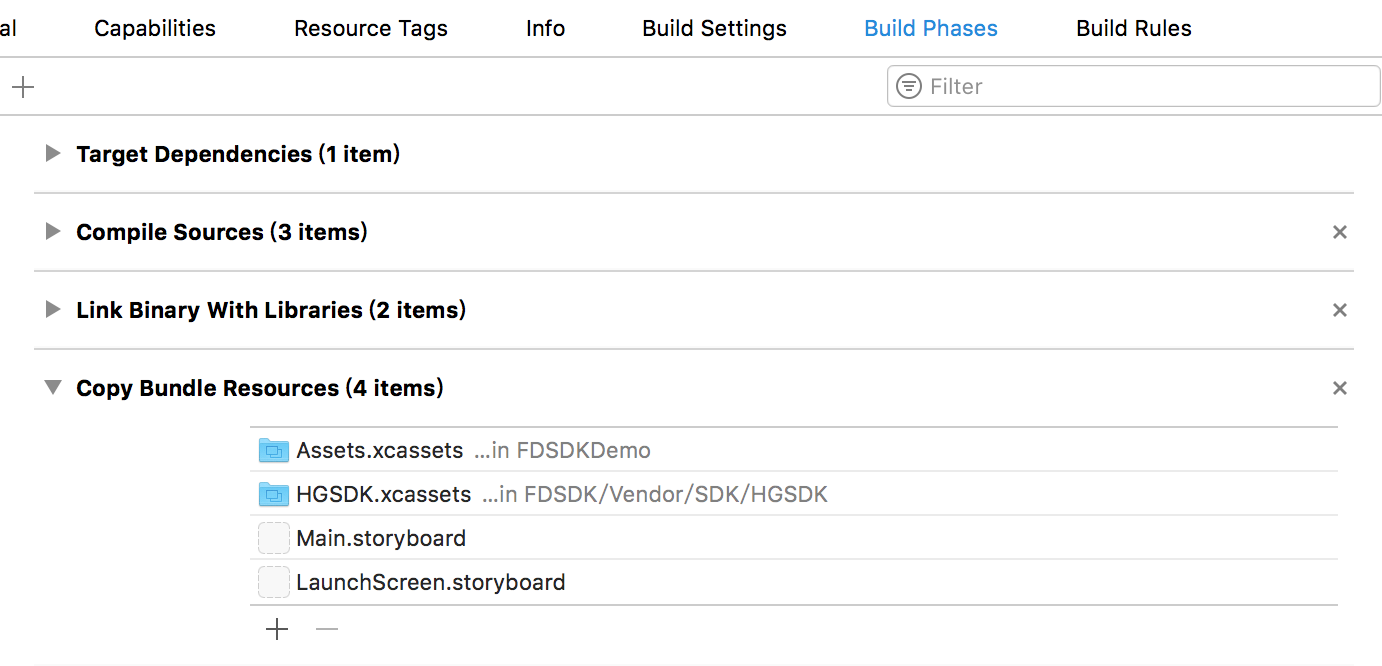This screenshot has width=1382, height=666.
Task: Collapse the Copy Bundle Resources section
Action: [53, 388]
